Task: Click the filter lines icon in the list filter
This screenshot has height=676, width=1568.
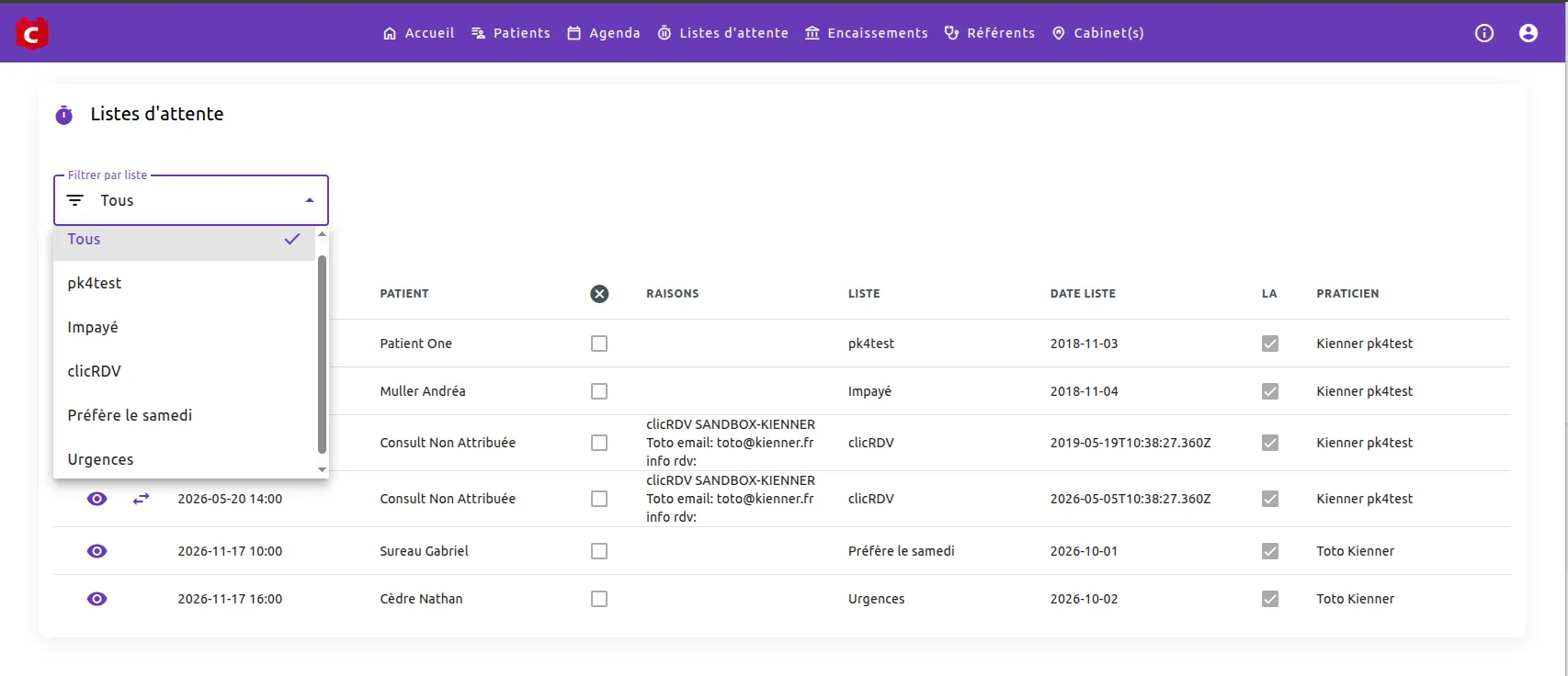Action: point(75,200)
